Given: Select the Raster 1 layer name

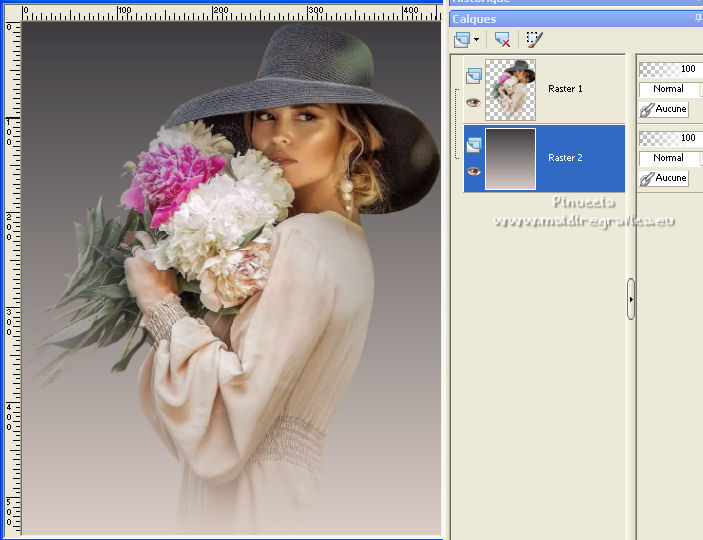Looking at the screenshot, I should tap(565, 89).
